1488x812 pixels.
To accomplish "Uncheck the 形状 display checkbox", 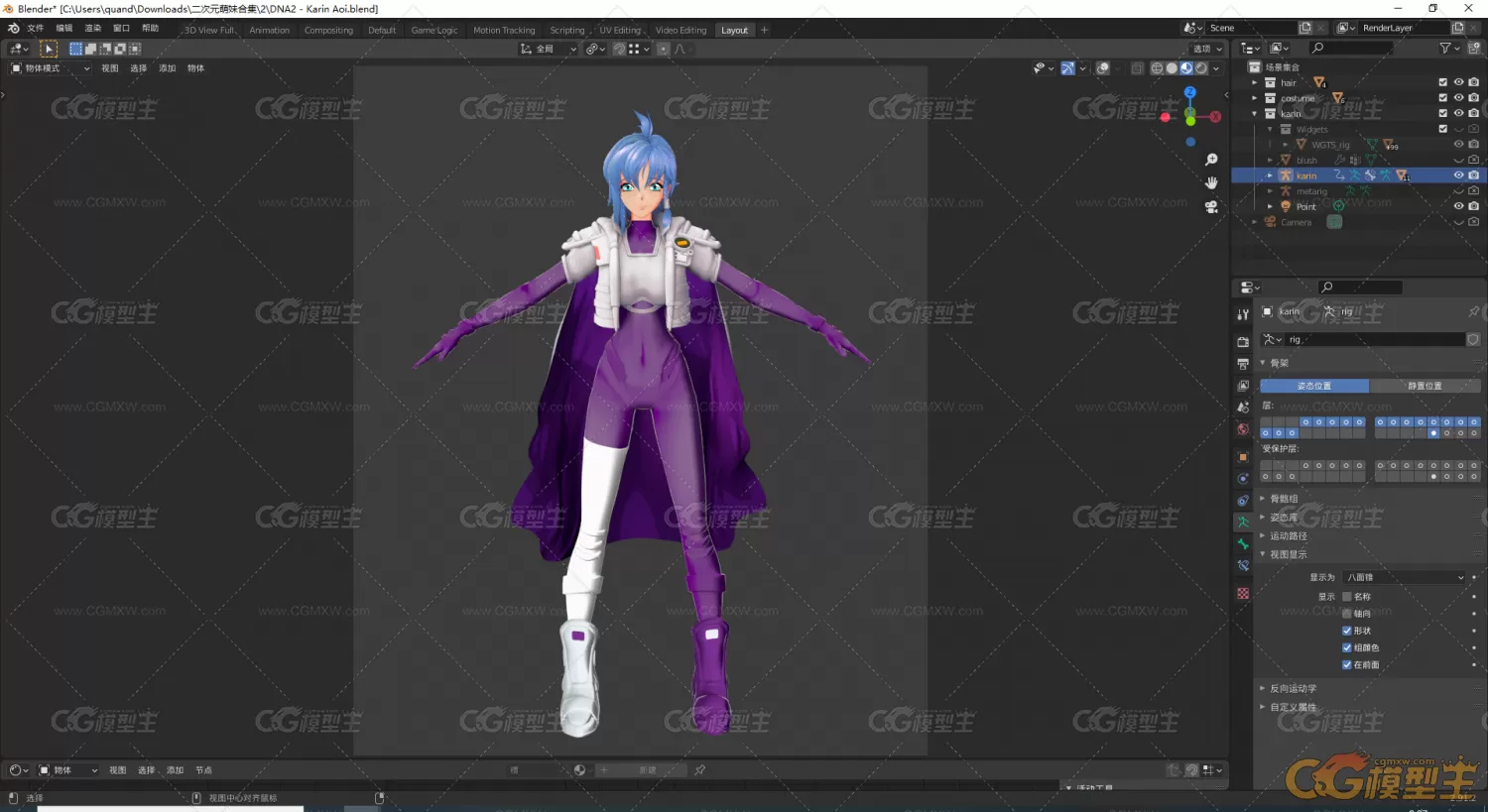I will 1347,631.
